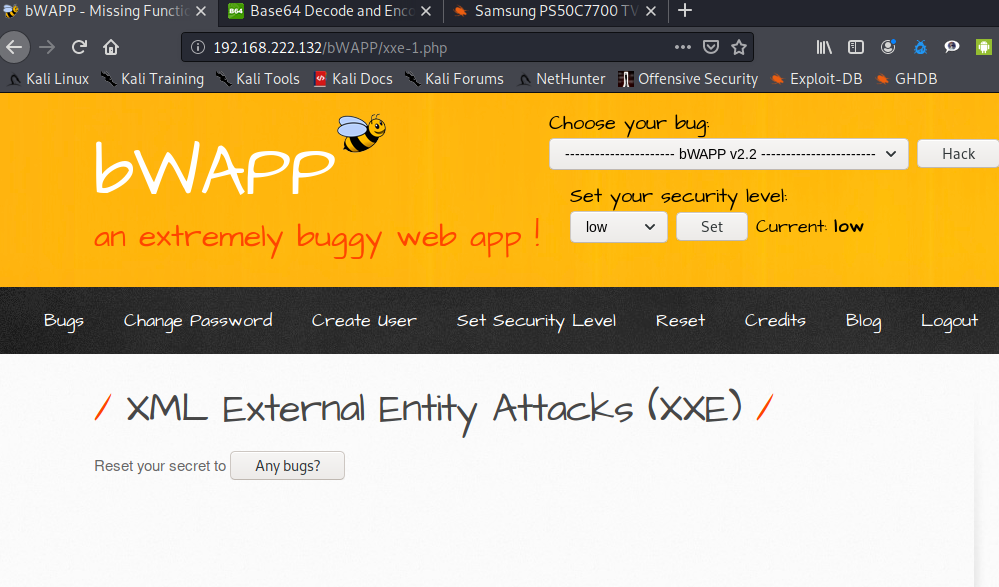Click the bWAPP logo text

[x=215, y=167]
